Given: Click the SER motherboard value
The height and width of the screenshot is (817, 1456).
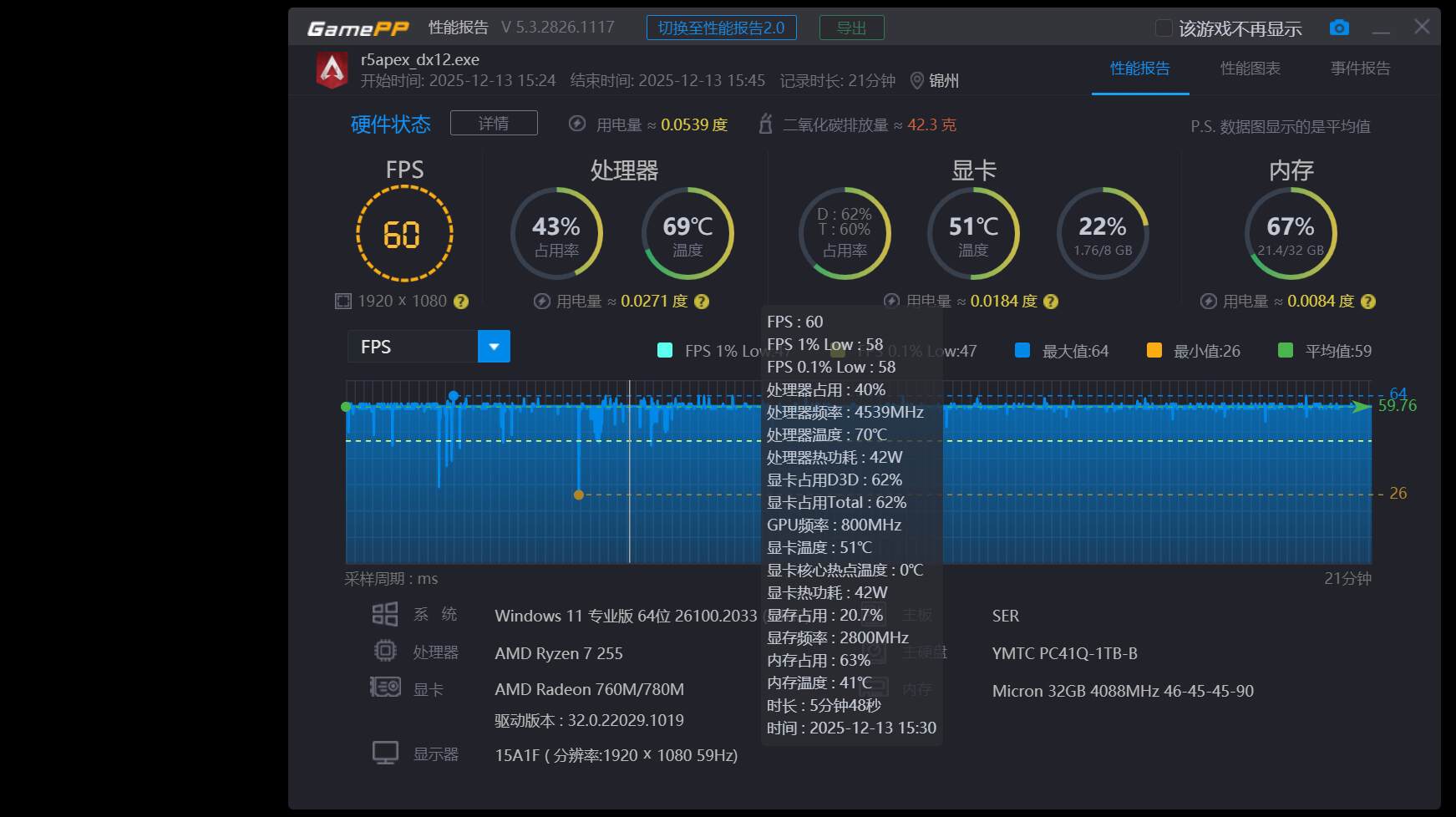Looking at the screenshot, I should click(x=1006, y=616).
